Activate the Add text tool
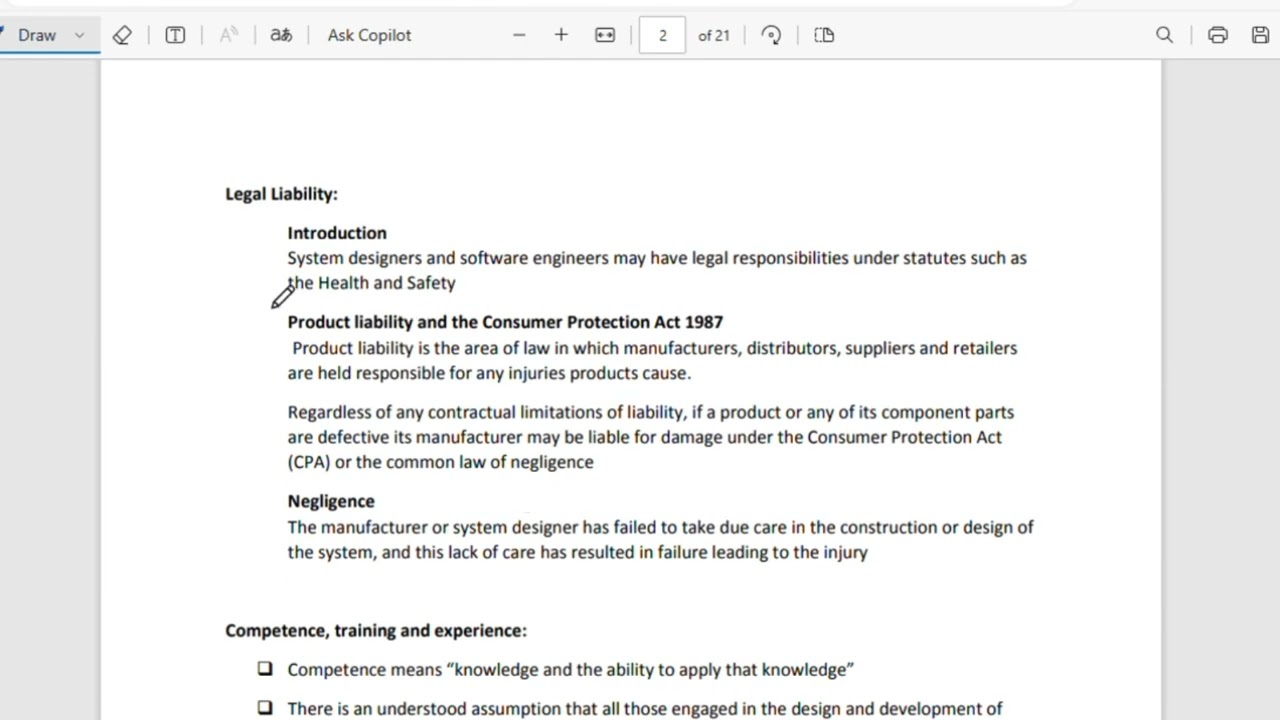1280x720 pixels. pos(175,35)
